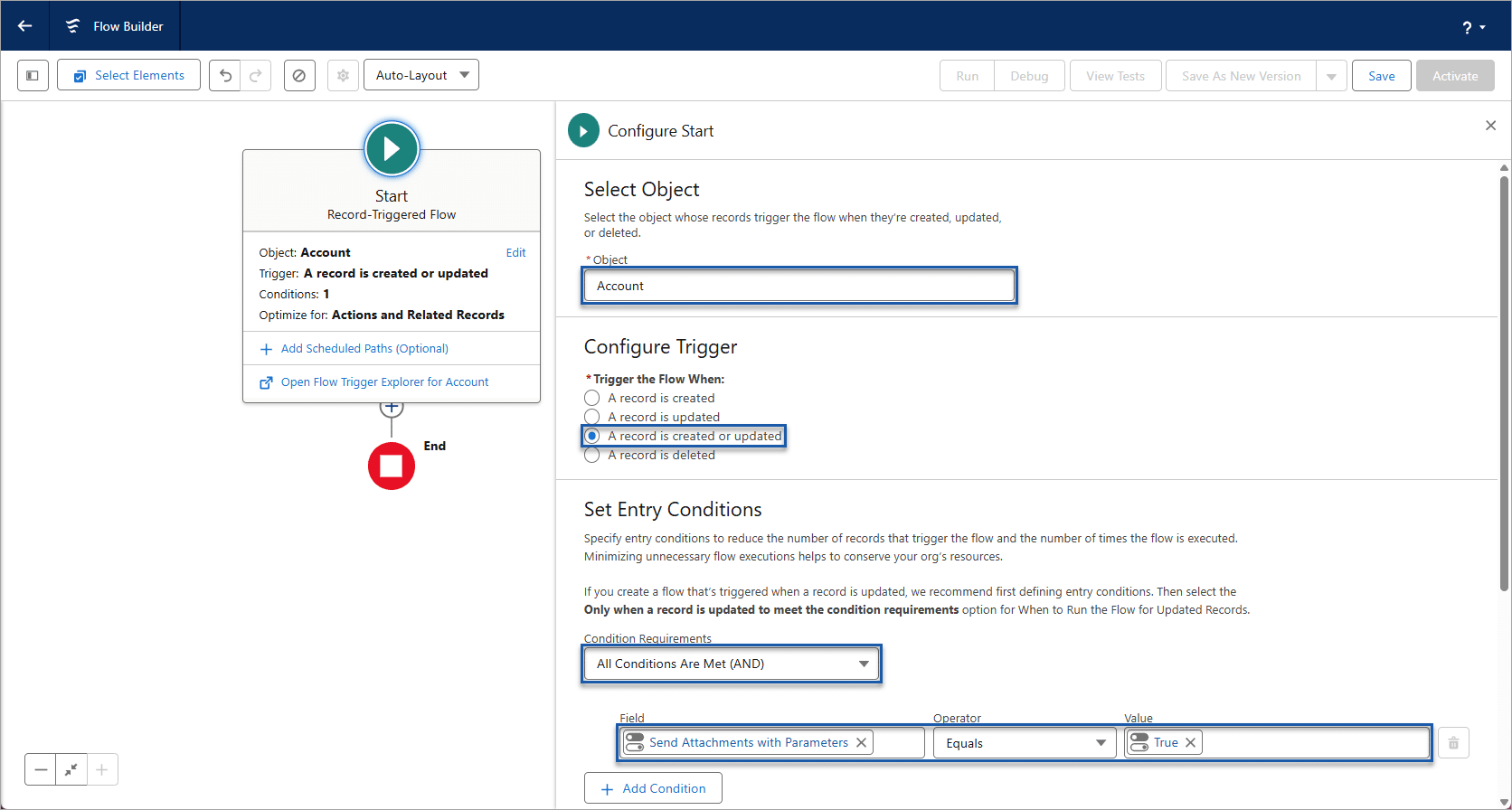
Task: Redo the last change
Action: (x=256, y=76)
